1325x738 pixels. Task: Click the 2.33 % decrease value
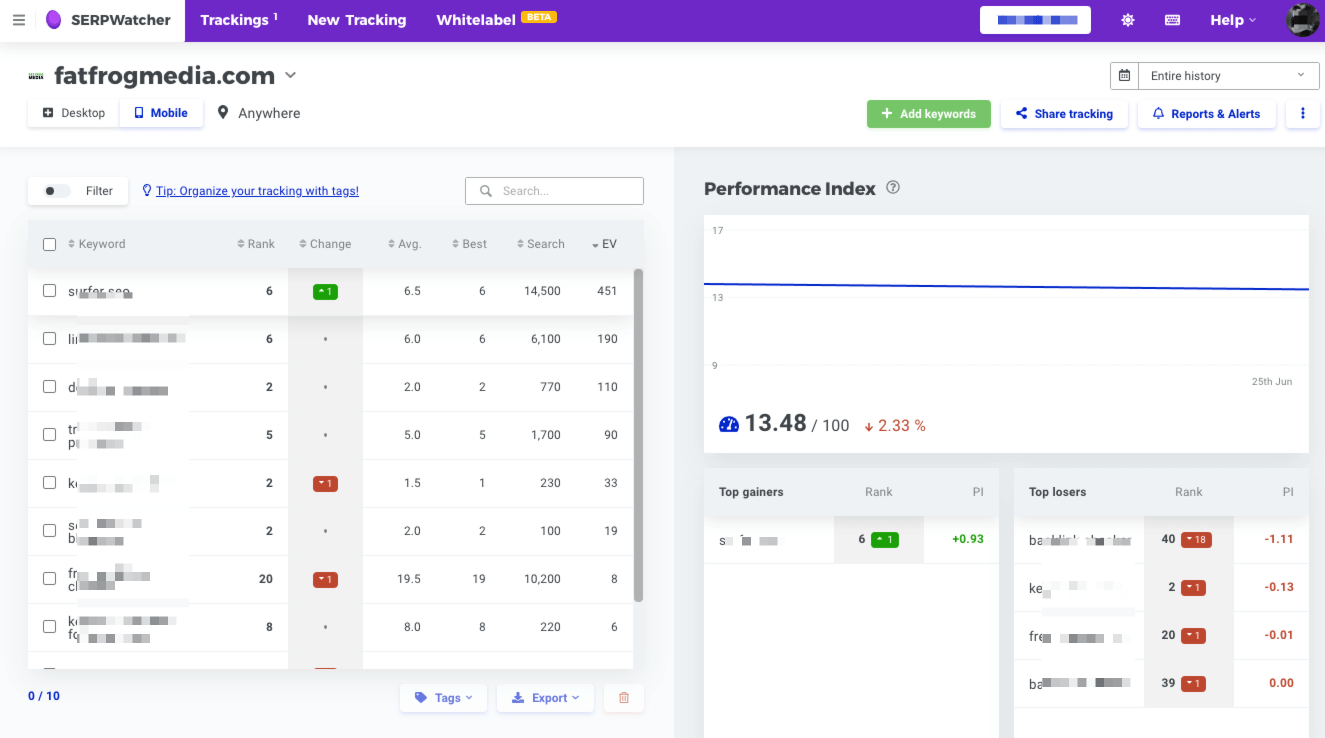tap(894, 426)
